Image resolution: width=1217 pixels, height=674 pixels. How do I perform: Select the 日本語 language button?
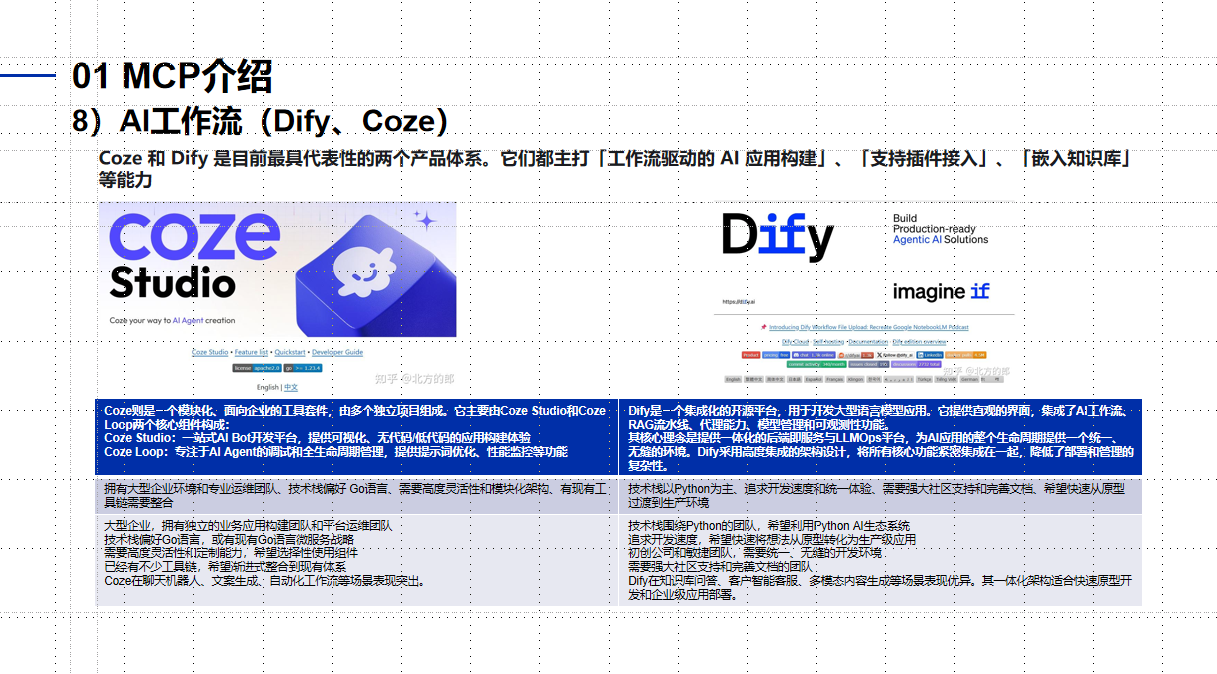[795, 379]
